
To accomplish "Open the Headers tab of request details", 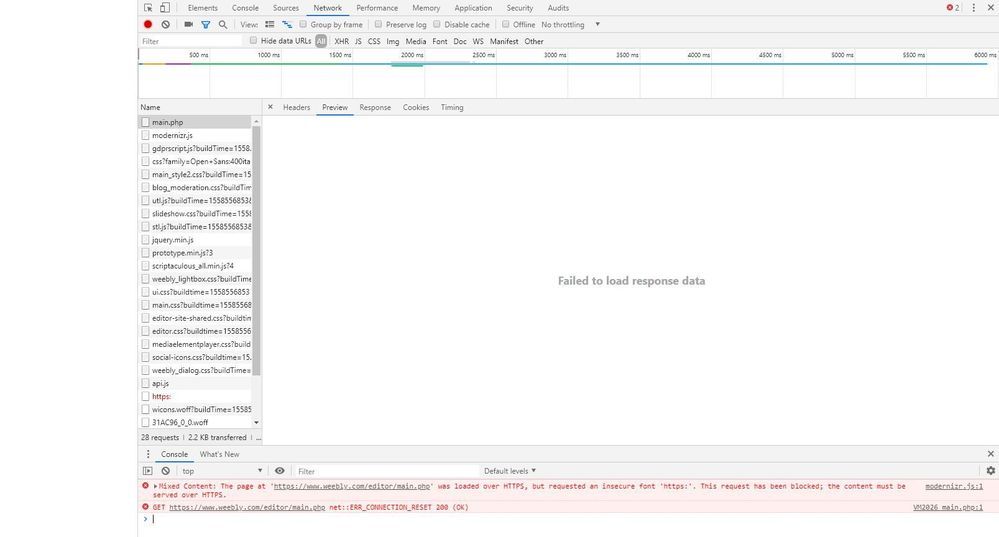I will (x=296, y=107).
